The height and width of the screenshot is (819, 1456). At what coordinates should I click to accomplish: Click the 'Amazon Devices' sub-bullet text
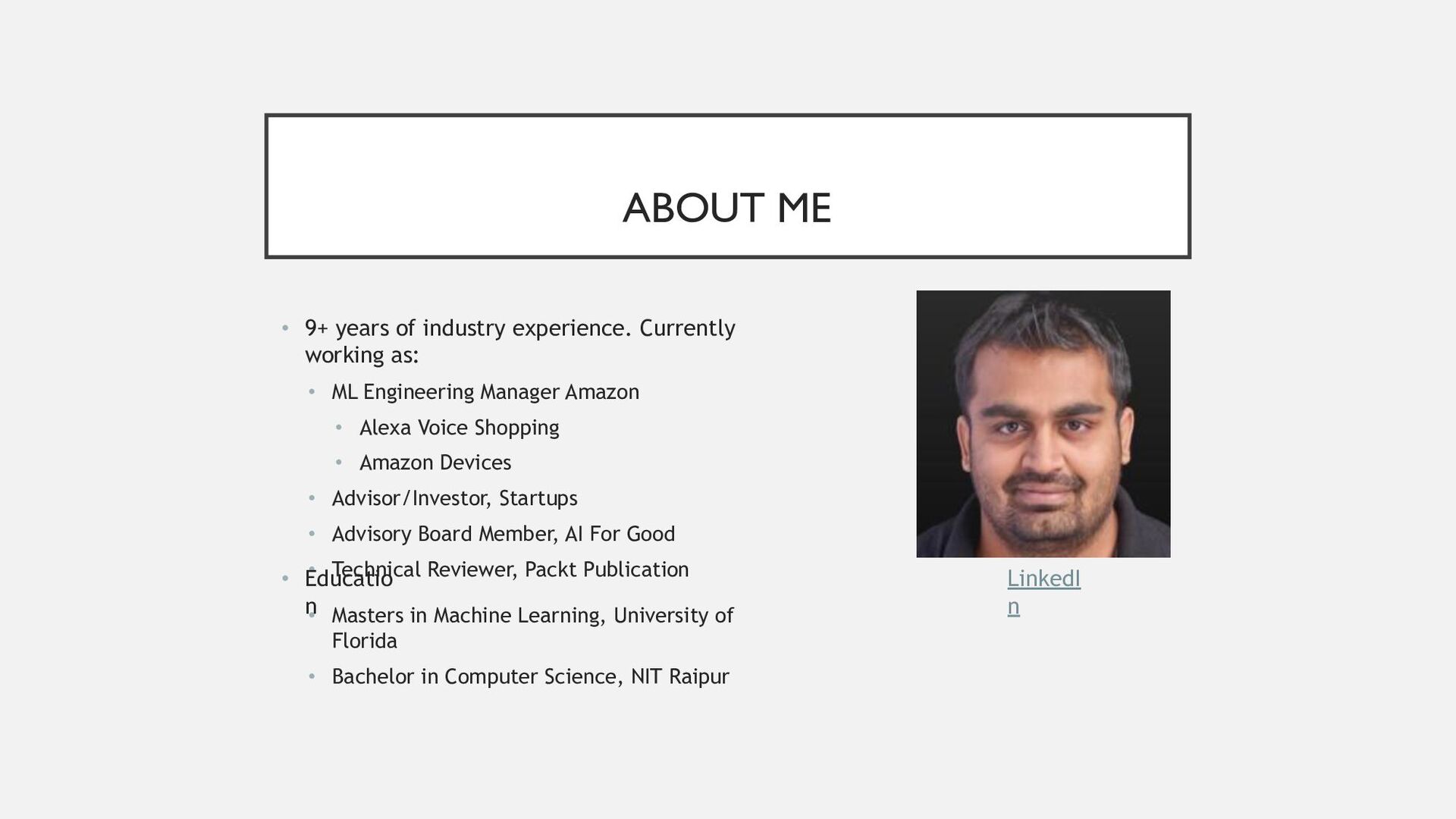[x=435, y=463]
